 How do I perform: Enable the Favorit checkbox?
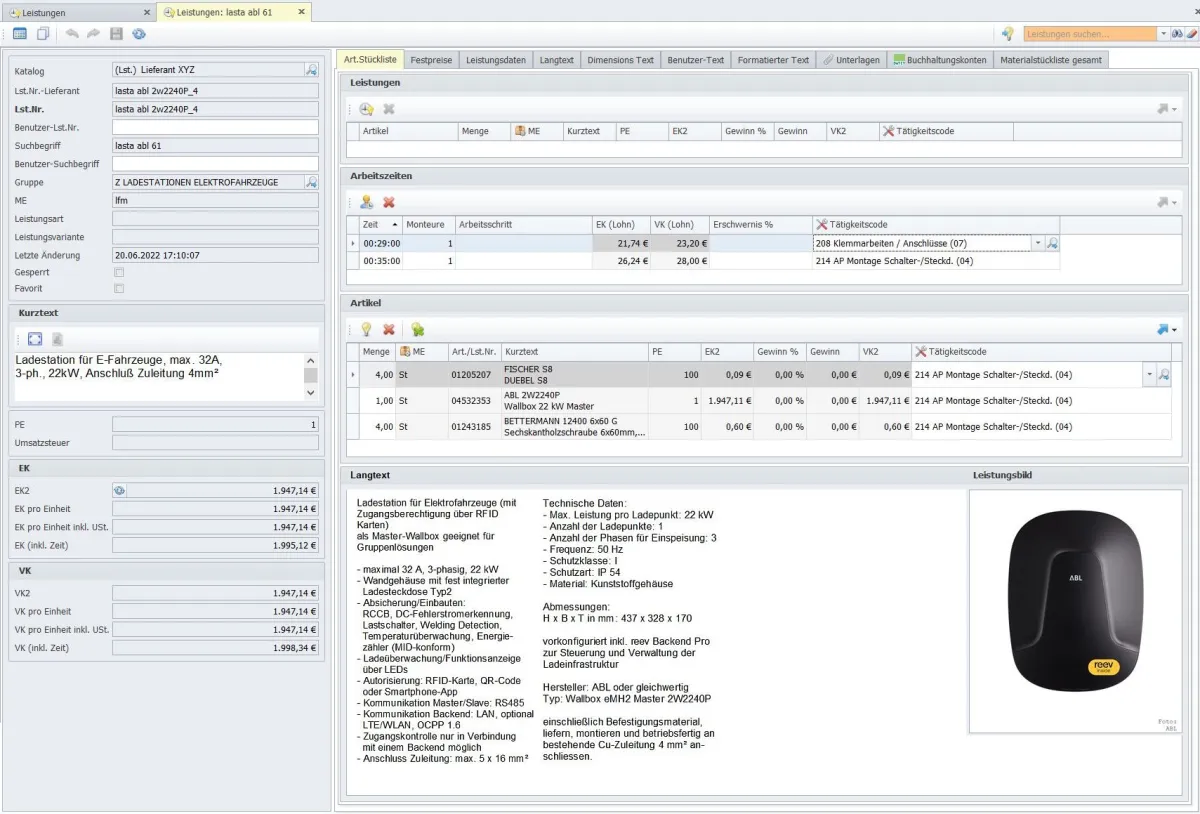pyautogui.click(x=120, y=289)
